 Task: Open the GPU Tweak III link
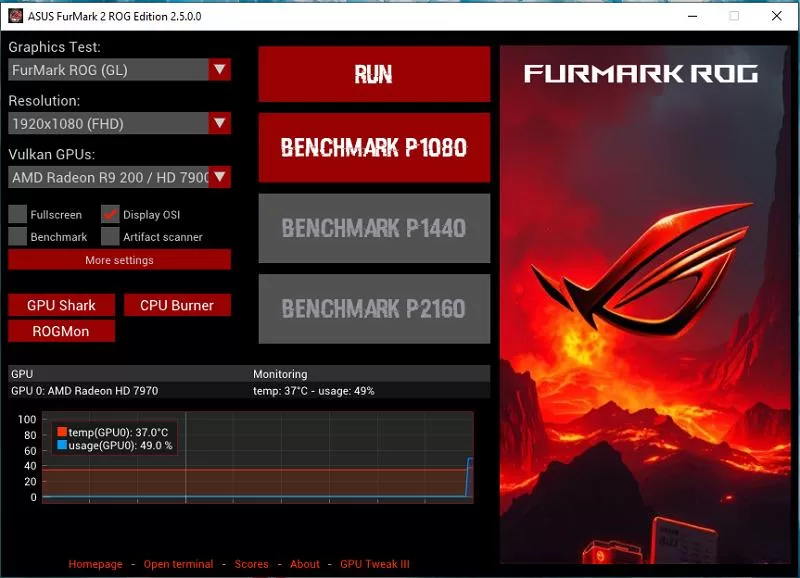[x=374, y=564]
